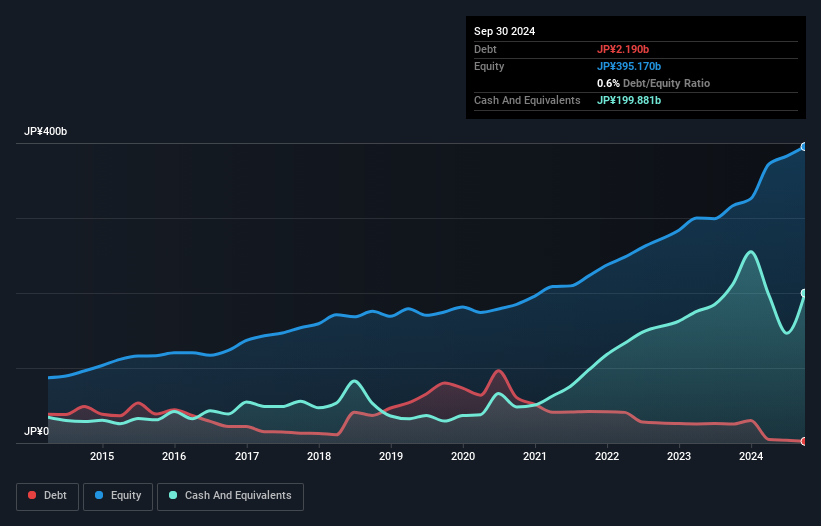Screen dimensions: 821x526
Task: Click the JP¥199.881b cash value
Action: (629, 100)
